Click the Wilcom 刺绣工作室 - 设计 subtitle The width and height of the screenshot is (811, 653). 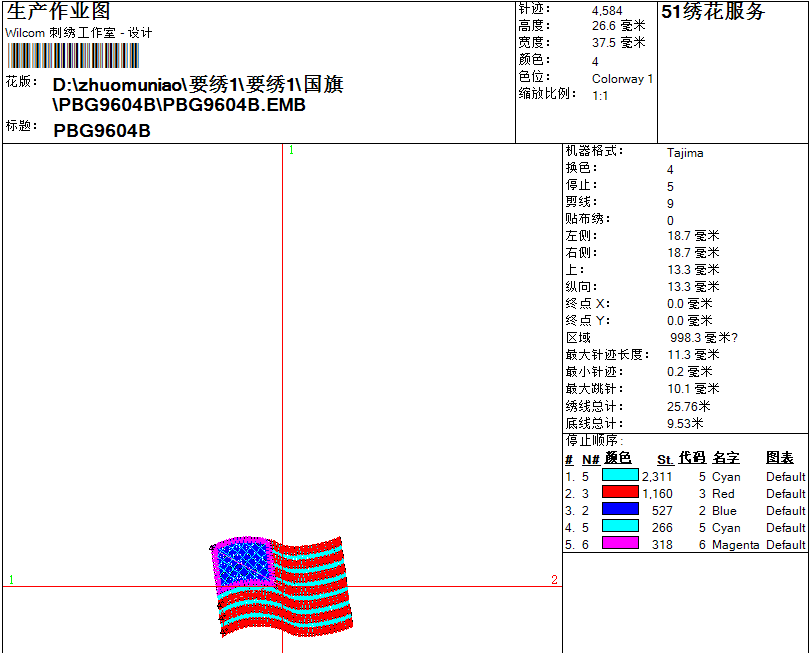tap(79, 33)
